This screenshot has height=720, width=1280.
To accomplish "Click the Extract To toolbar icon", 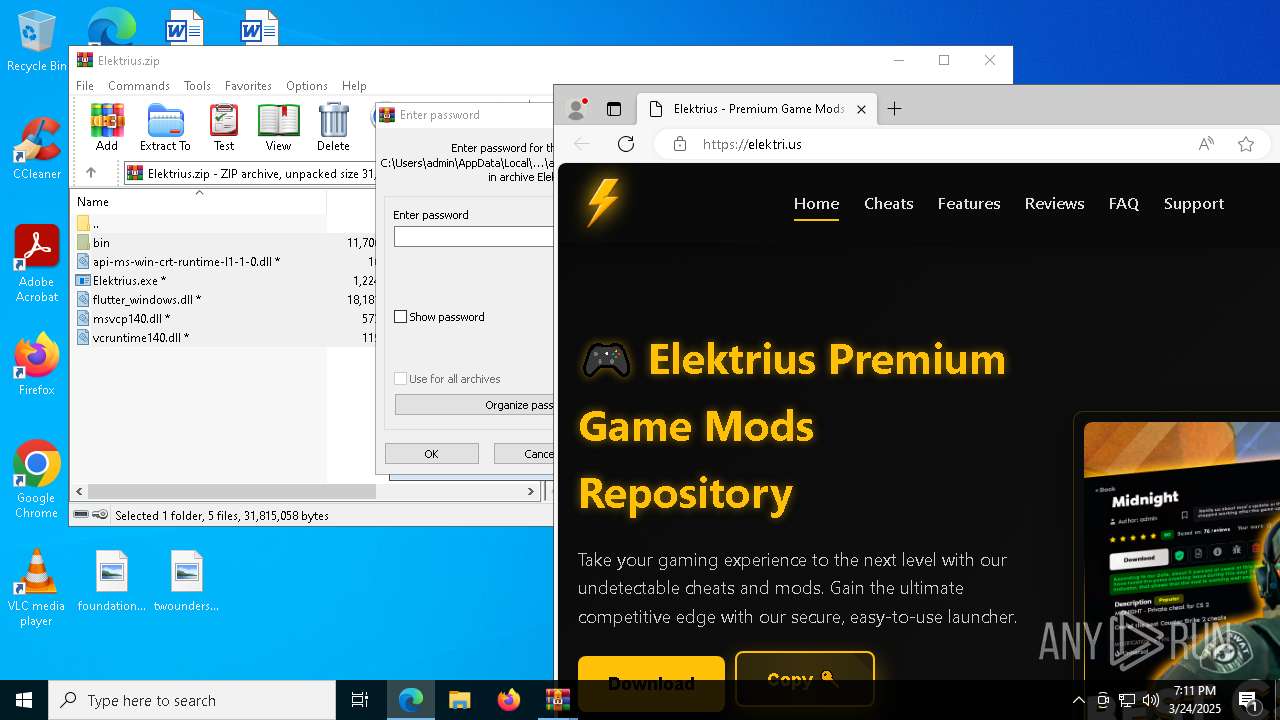I will (x=165, y=127).
